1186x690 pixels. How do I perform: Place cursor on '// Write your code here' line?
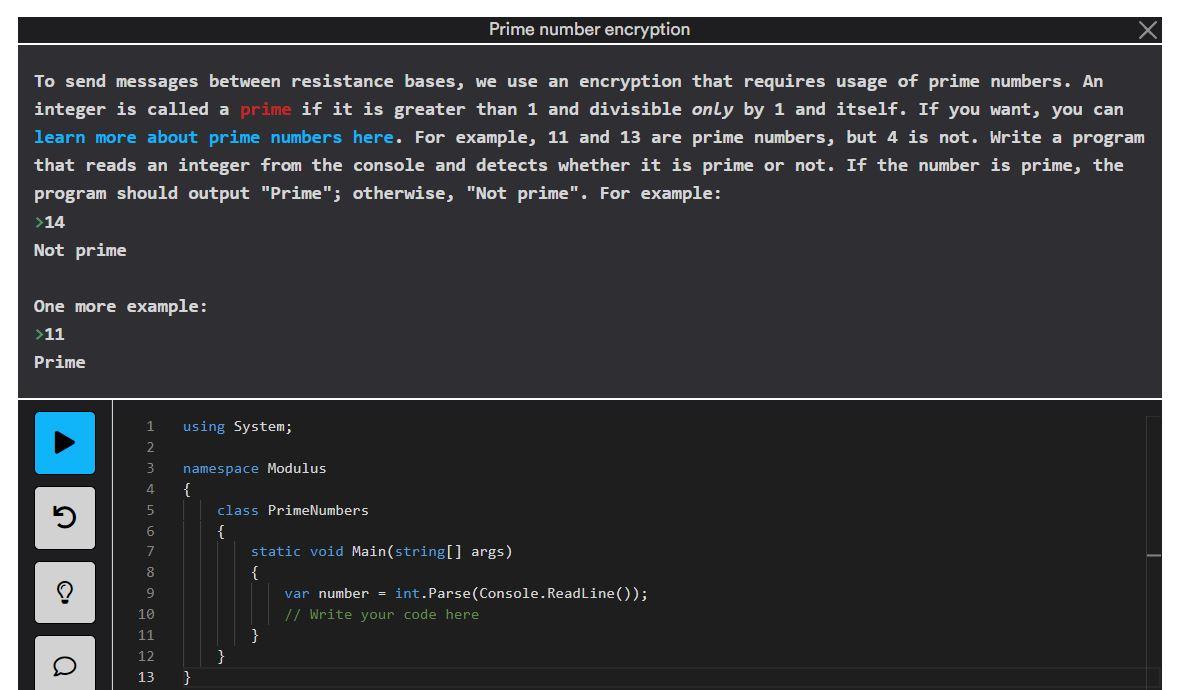[382, 614]
